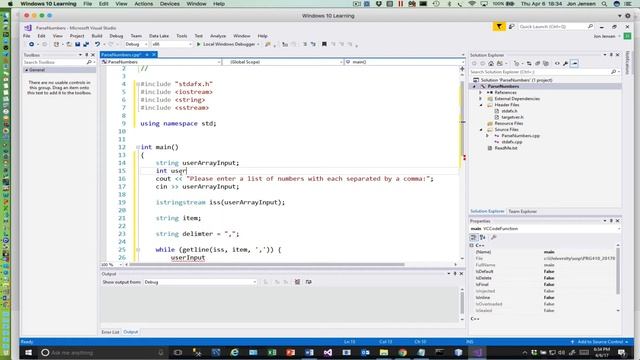Click the Clear All icon in Output panel
Viewport: 640px width, 360px height.
[297, 282]
